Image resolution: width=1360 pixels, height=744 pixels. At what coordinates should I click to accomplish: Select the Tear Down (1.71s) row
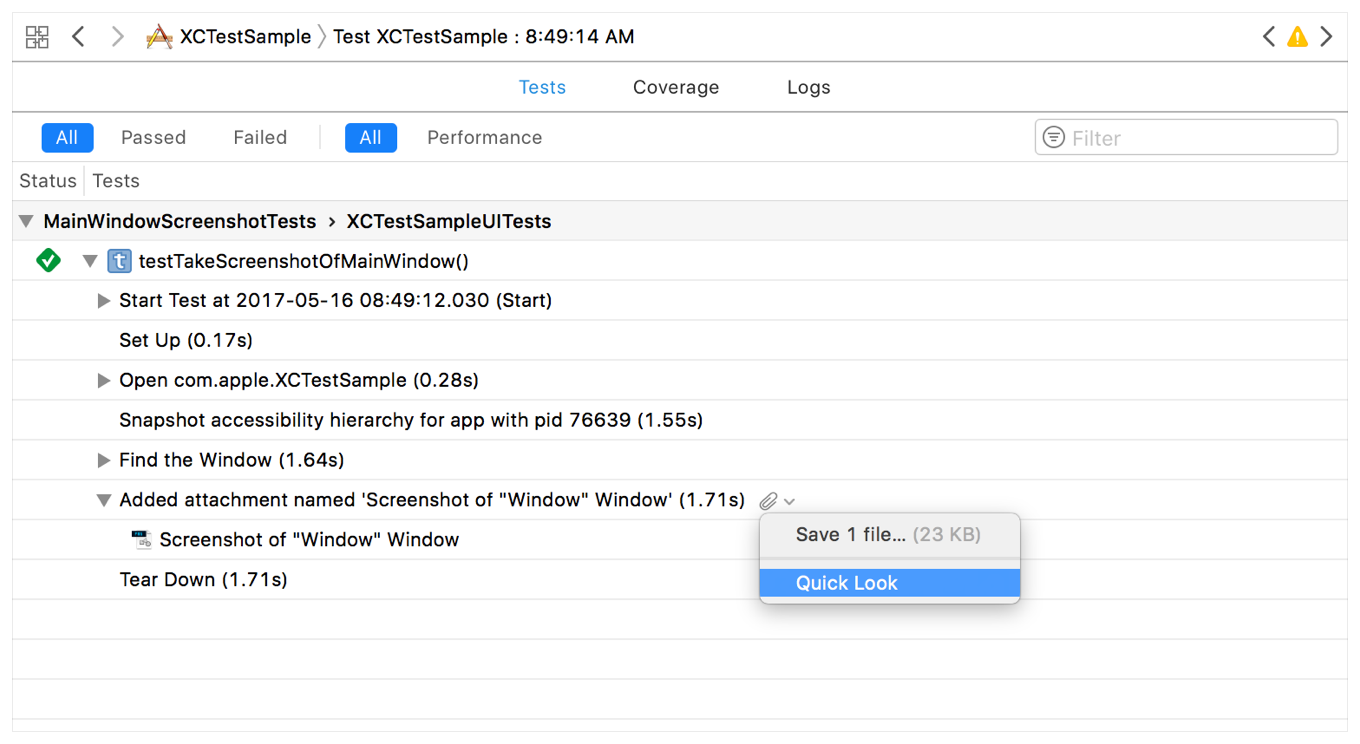[680, 580]
